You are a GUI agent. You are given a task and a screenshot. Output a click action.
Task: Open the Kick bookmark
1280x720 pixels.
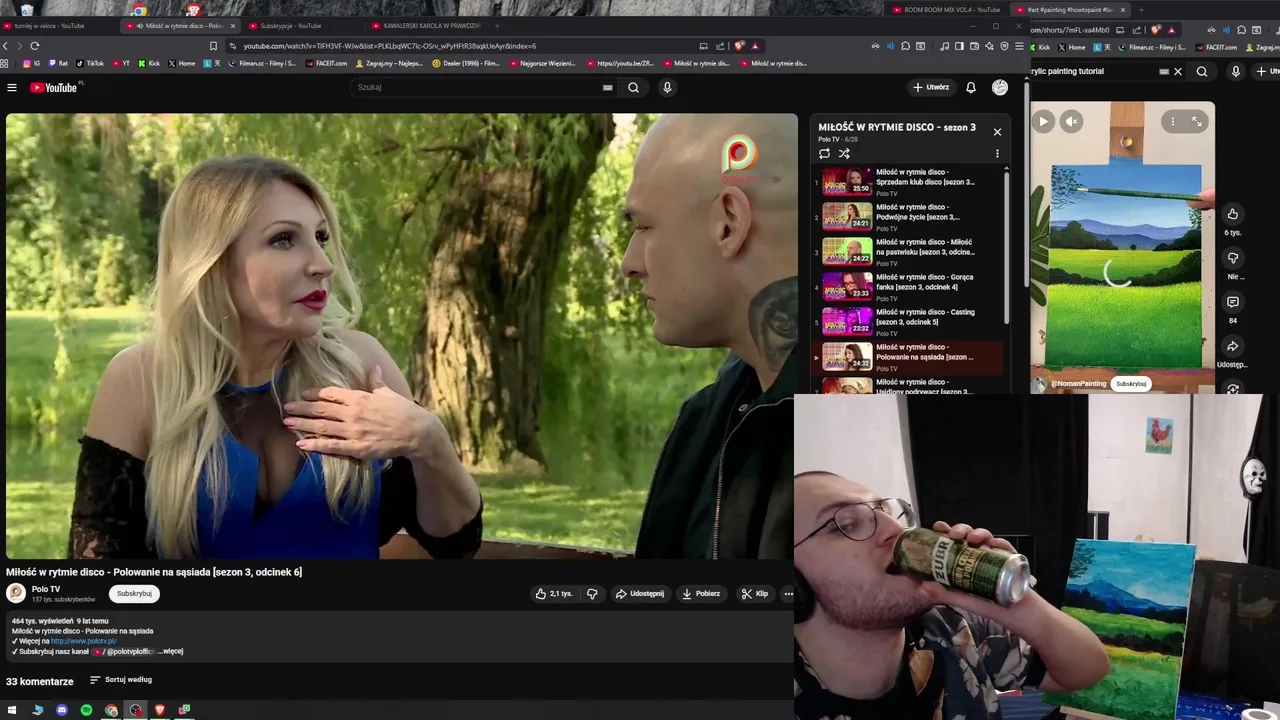149,63
